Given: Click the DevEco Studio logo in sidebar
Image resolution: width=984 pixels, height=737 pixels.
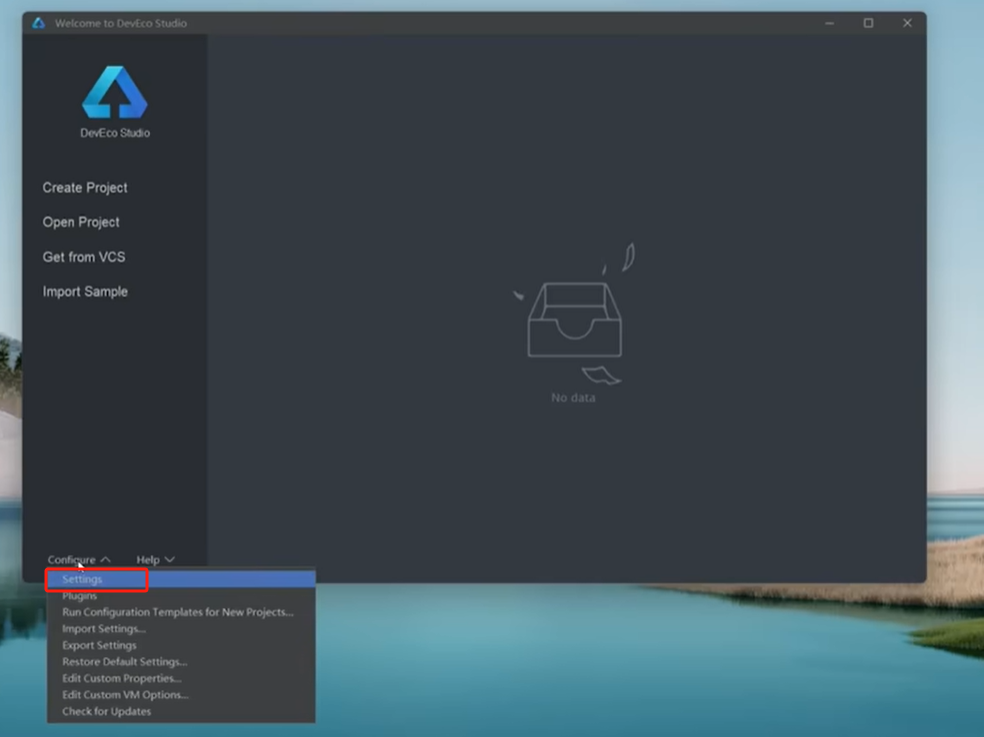Looking at the screenshot, I should (x=115, y=92).
